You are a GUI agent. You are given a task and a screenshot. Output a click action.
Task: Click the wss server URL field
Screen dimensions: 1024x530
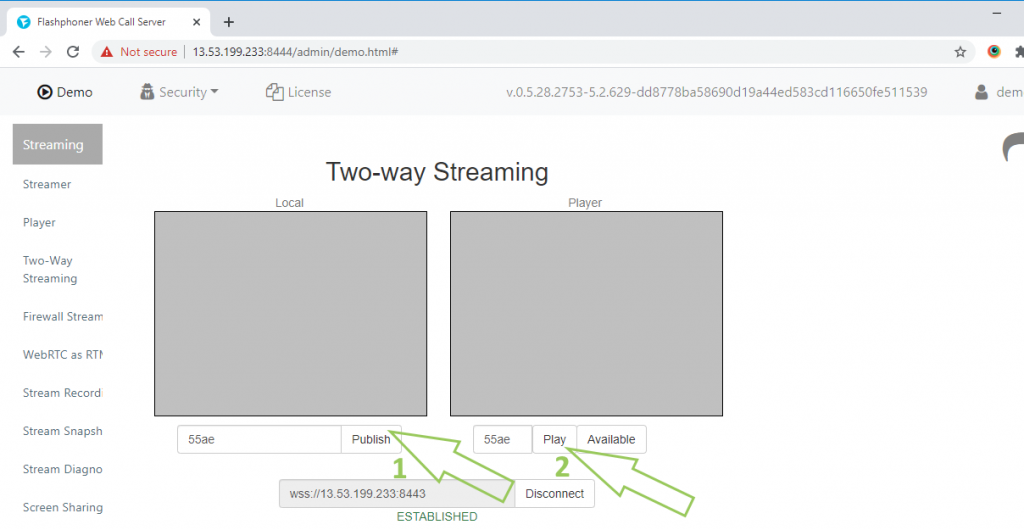click(x=397, y=493)
